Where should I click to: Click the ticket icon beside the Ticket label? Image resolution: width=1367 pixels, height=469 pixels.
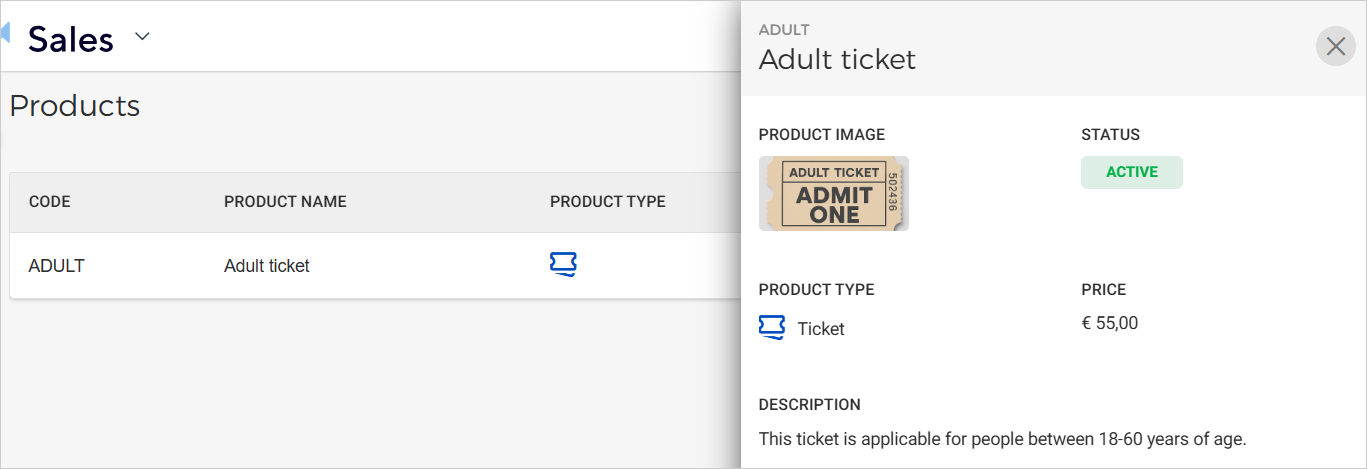pos(772,327)
